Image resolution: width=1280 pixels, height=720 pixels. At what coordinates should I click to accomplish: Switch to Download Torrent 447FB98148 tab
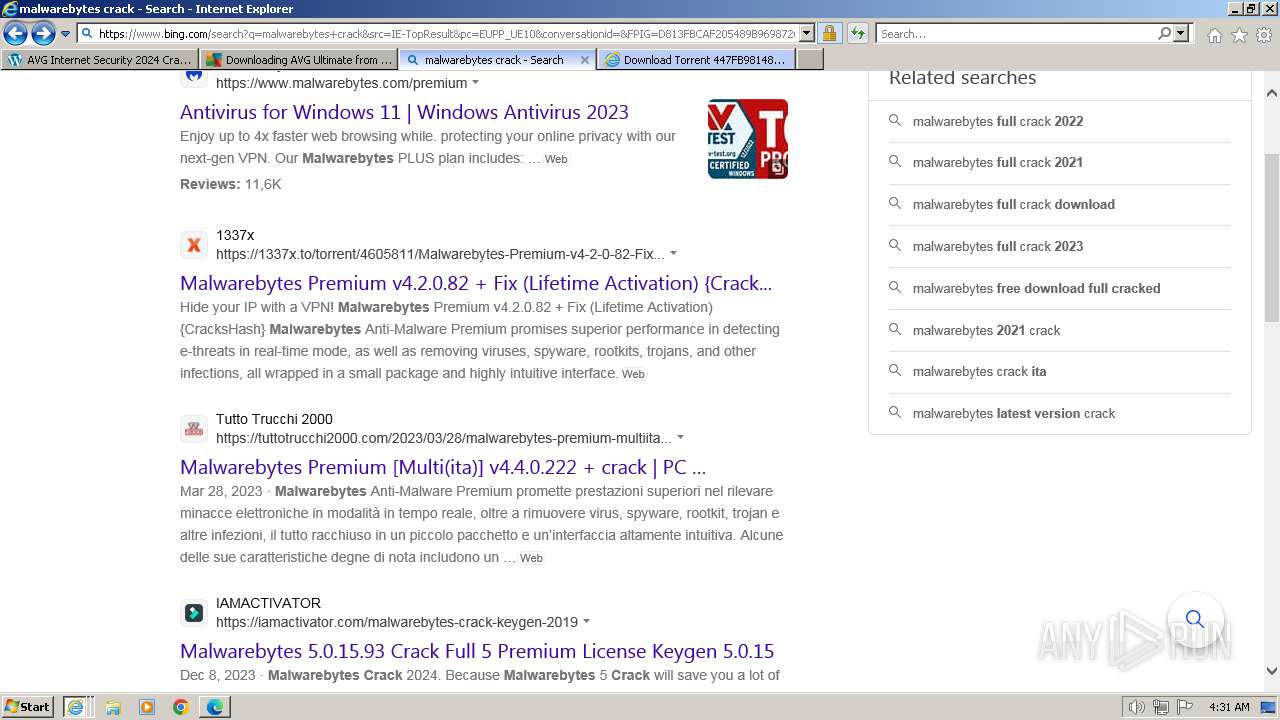click(697, 60)
